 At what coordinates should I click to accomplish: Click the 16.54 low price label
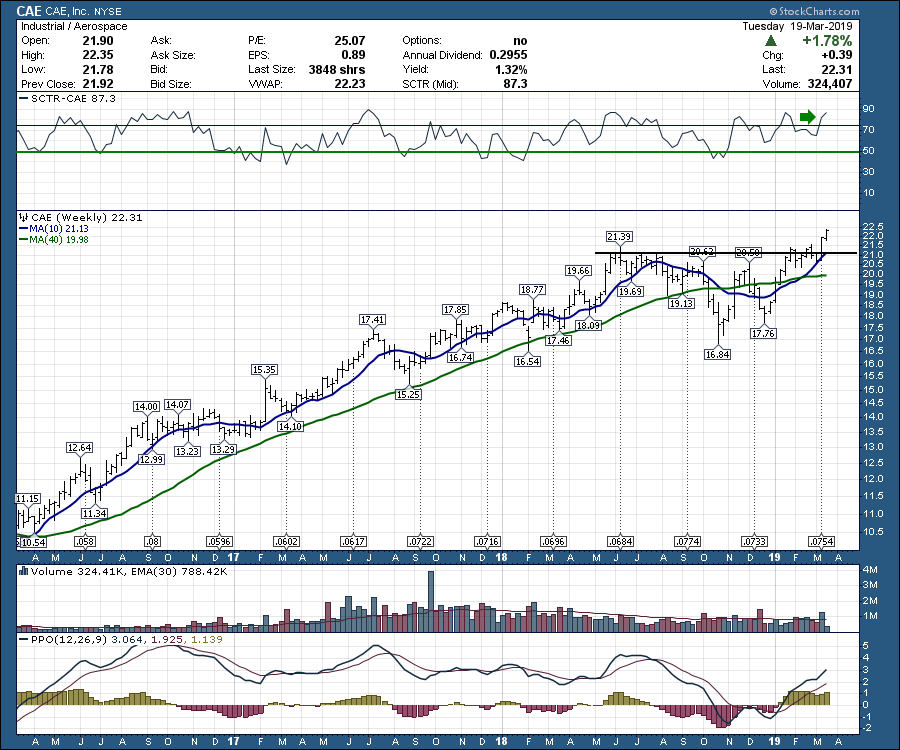pyautogui.click(x=527, y=362)
